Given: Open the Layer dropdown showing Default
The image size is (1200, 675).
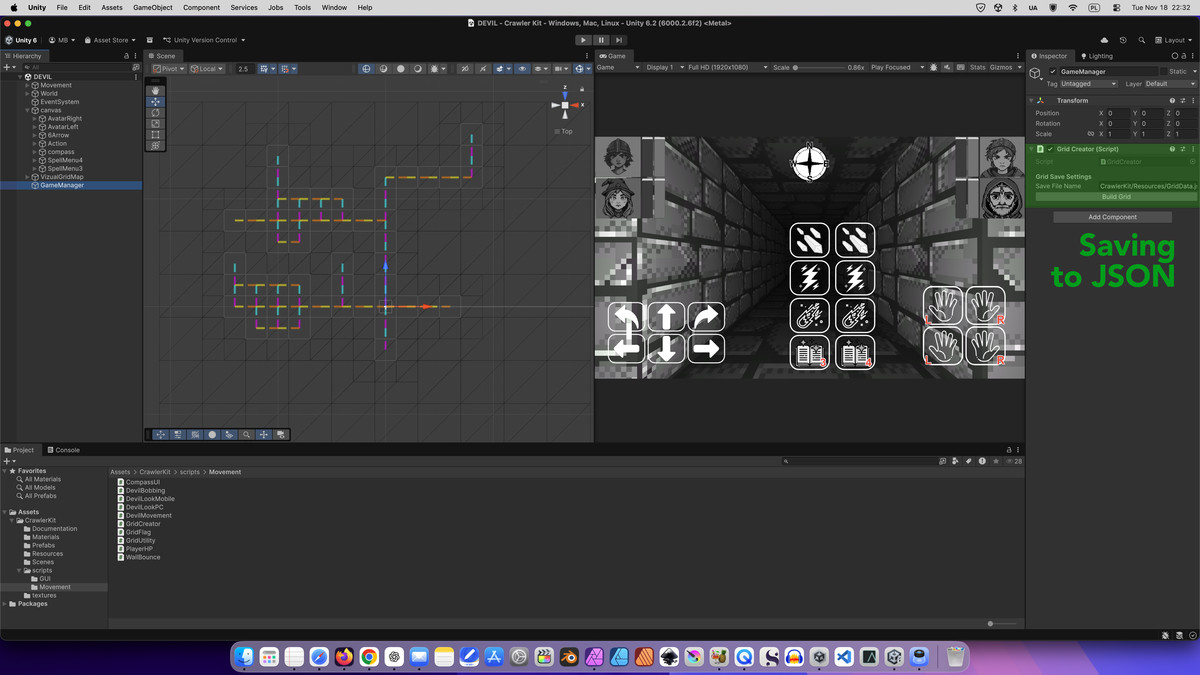Looking at the screenshot, I should pos(1169,84).
